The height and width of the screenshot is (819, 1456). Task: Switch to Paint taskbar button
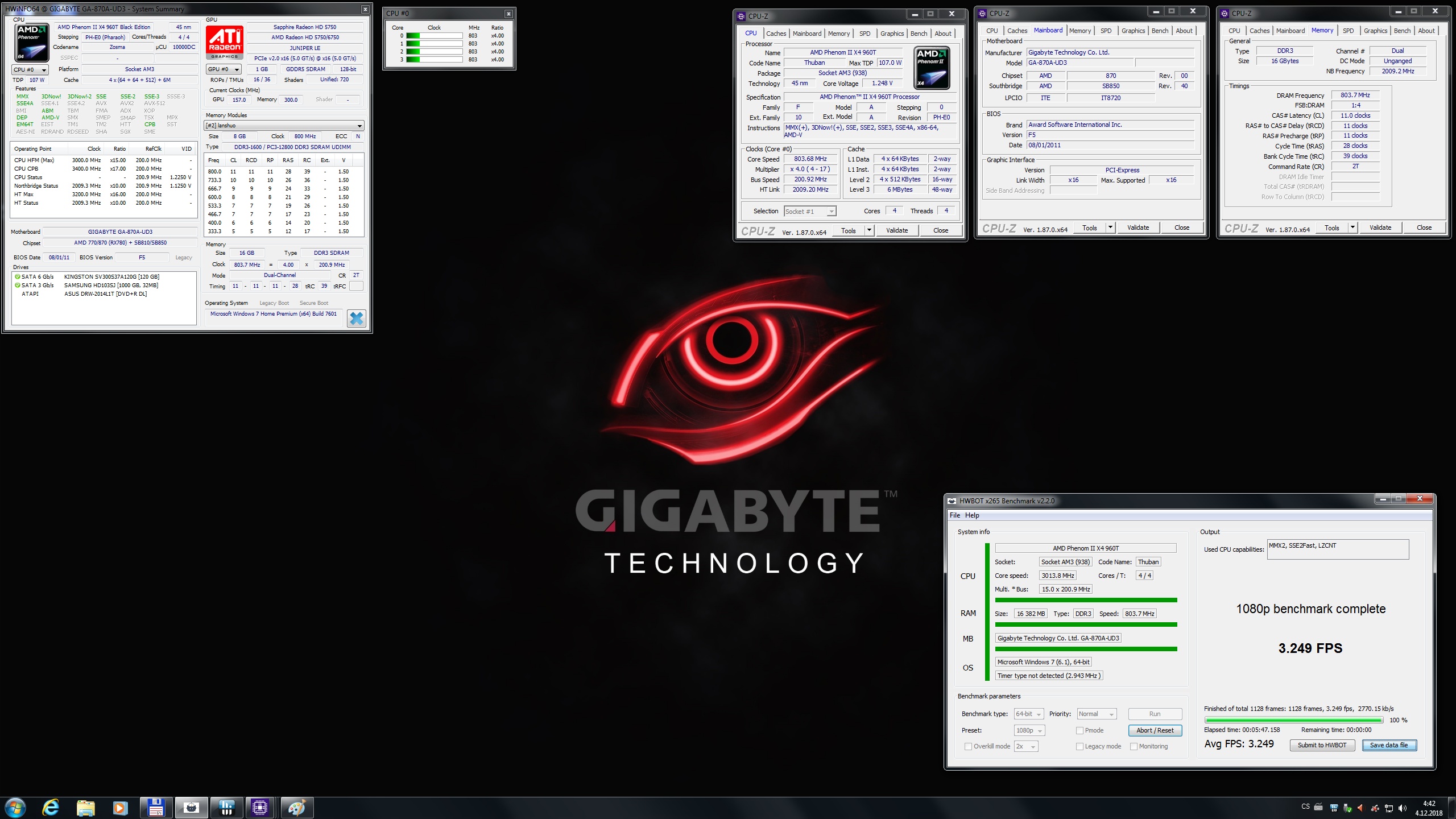pyautogui.click(x=296, y=808)
